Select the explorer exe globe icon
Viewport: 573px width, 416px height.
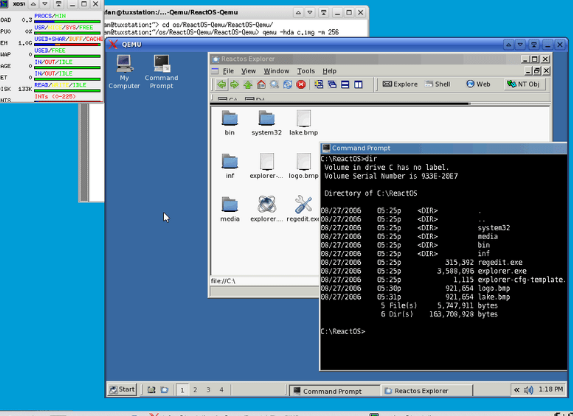click(266, 205)
